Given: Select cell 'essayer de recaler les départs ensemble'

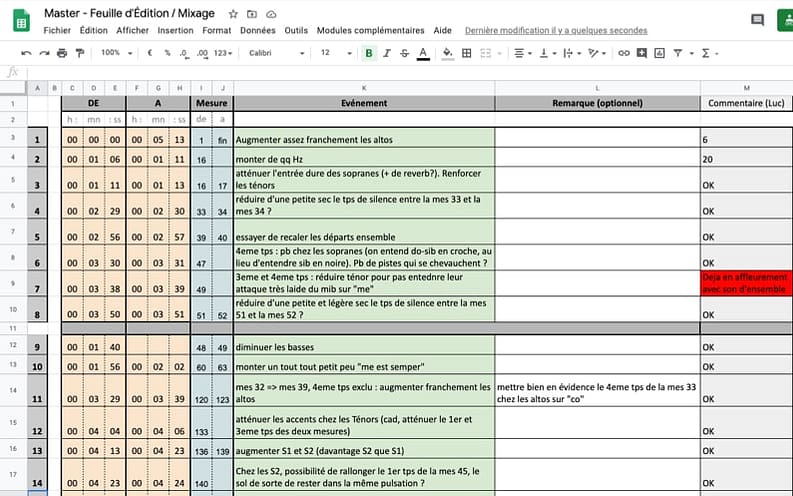Looking at the screenshot, I should coord(364,232).
